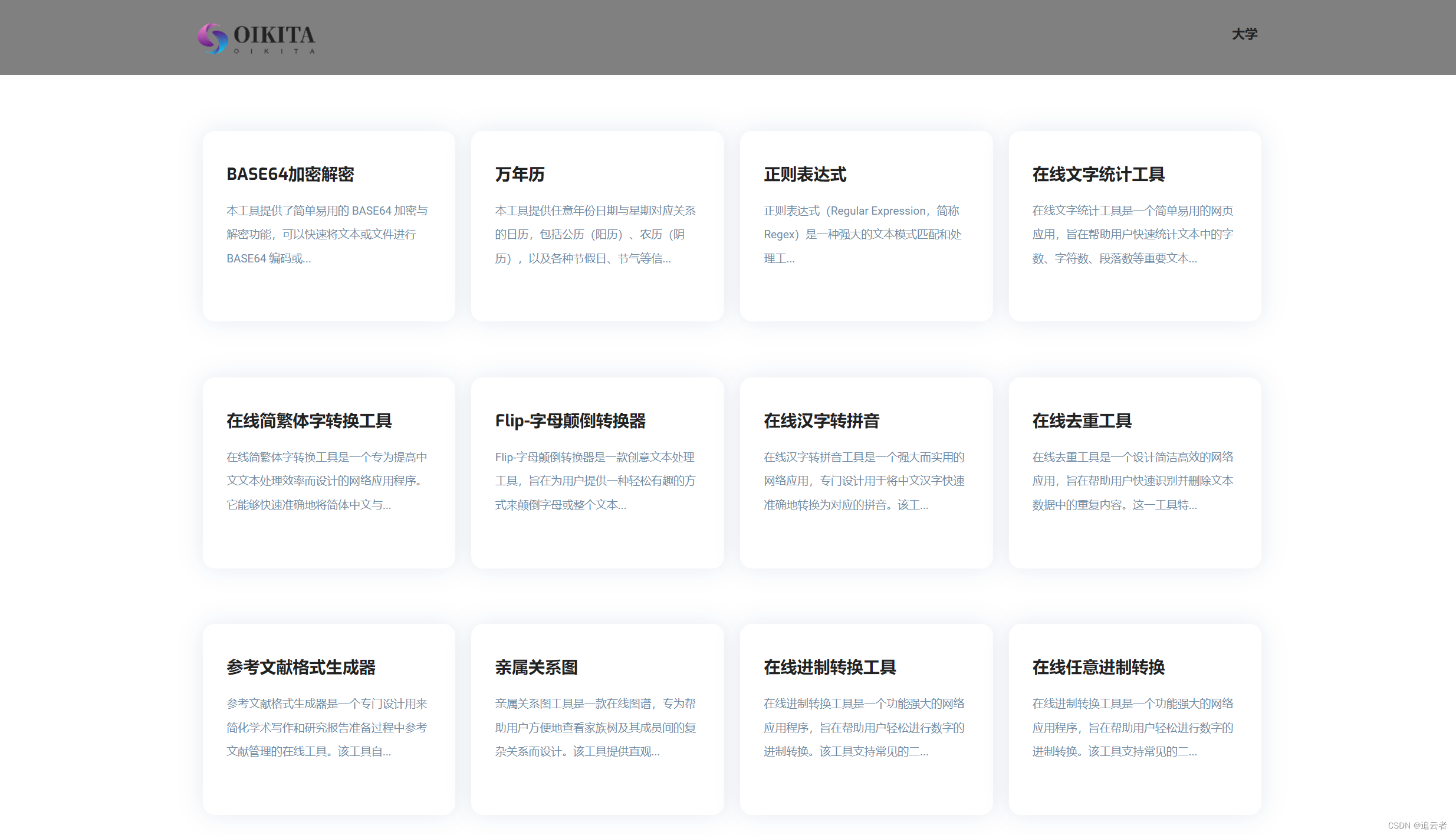Open the 万年历 calendar card
This screenshot has height=835, width=1456.
tap(520, 175)
